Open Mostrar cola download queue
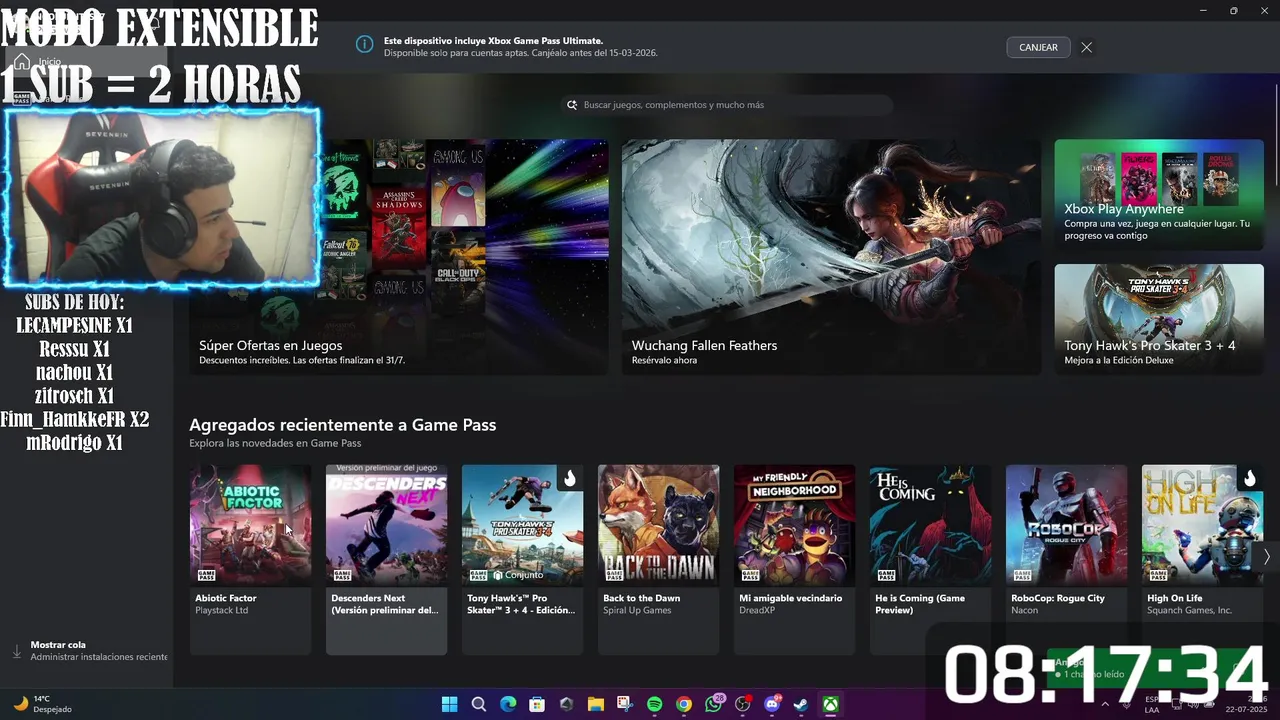Viewport: 1280px width, 720px height. [90, 651]
